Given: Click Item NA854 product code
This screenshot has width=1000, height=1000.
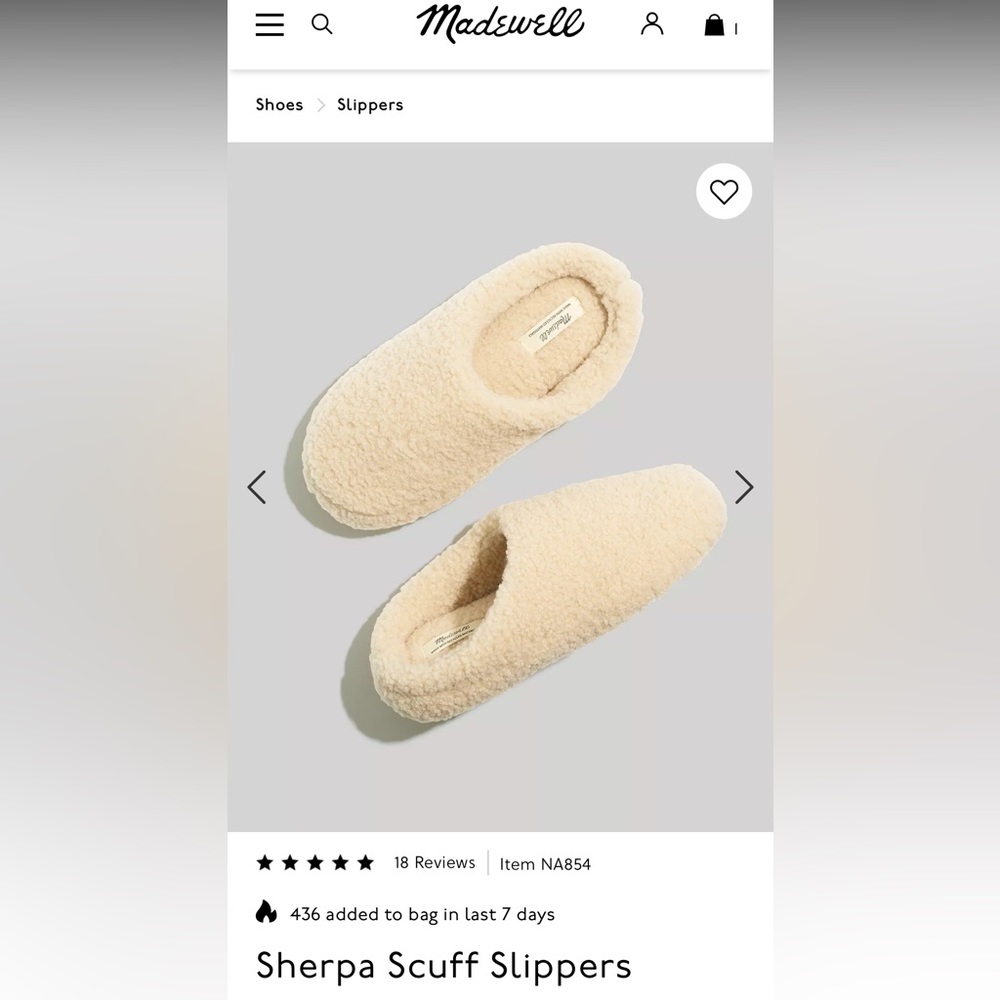Looking at the screenshot, I should [545, 864].
